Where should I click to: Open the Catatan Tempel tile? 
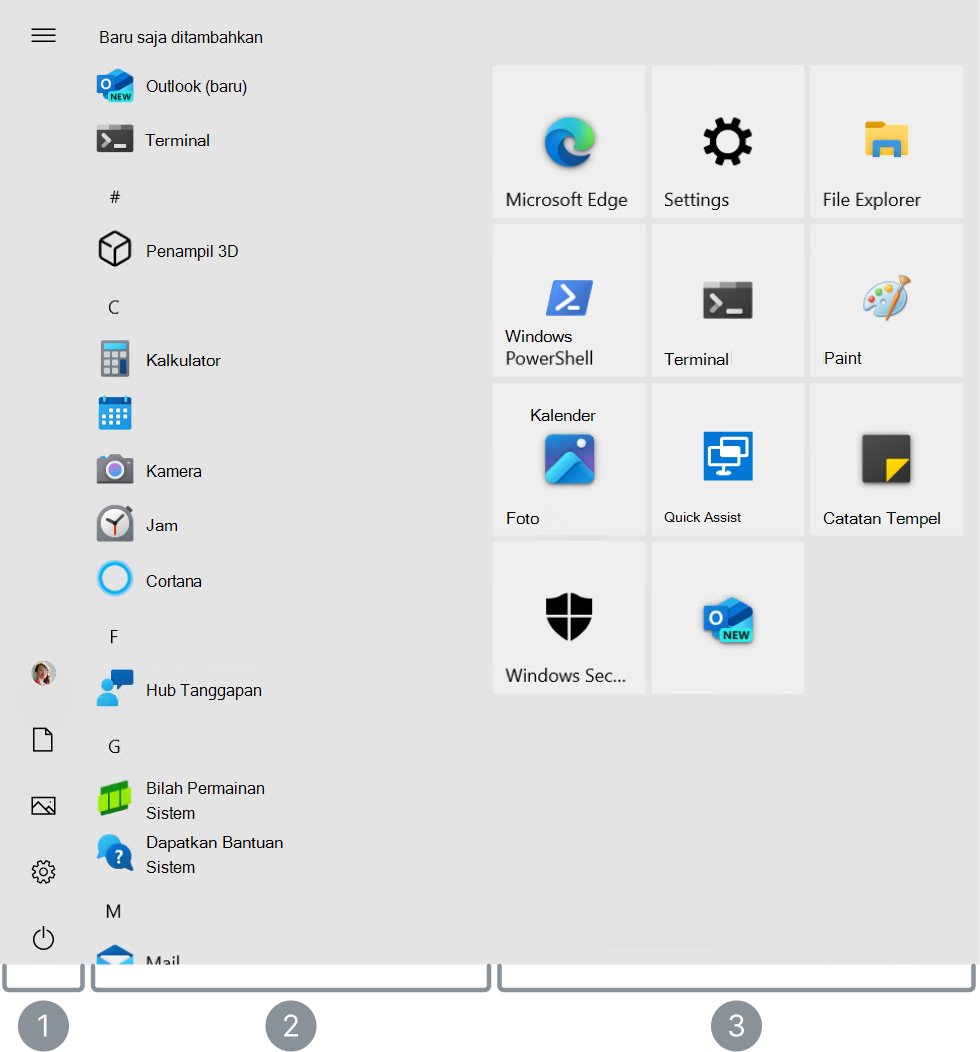tap(886, 460)
